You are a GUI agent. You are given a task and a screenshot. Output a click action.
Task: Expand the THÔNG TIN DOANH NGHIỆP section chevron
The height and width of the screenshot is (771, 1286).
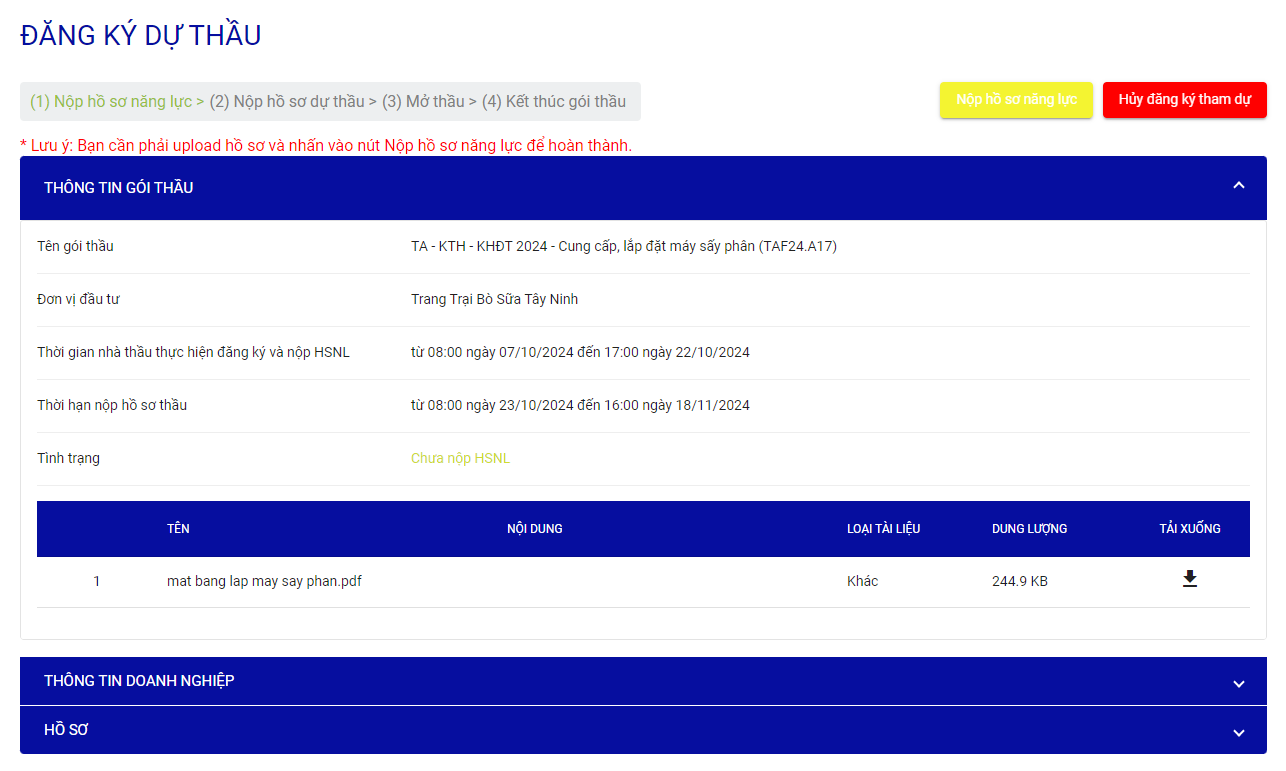1239,684
